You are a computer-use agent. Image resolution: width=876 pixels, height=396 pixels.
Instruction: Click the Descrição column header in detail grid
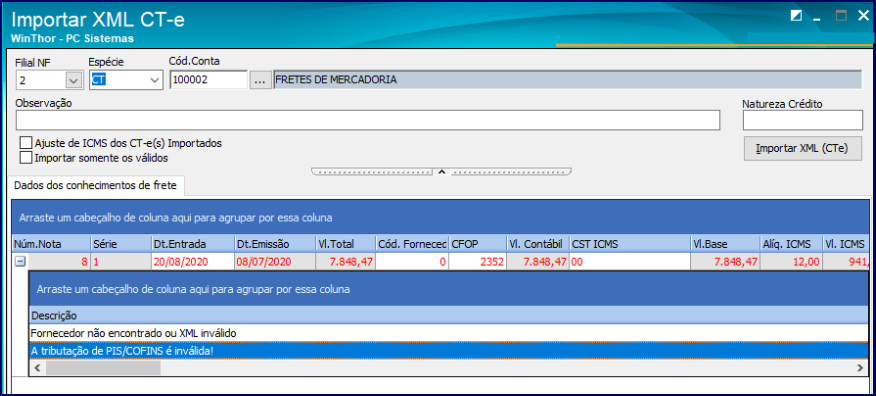pyautogui.click(x=449, y=316)
